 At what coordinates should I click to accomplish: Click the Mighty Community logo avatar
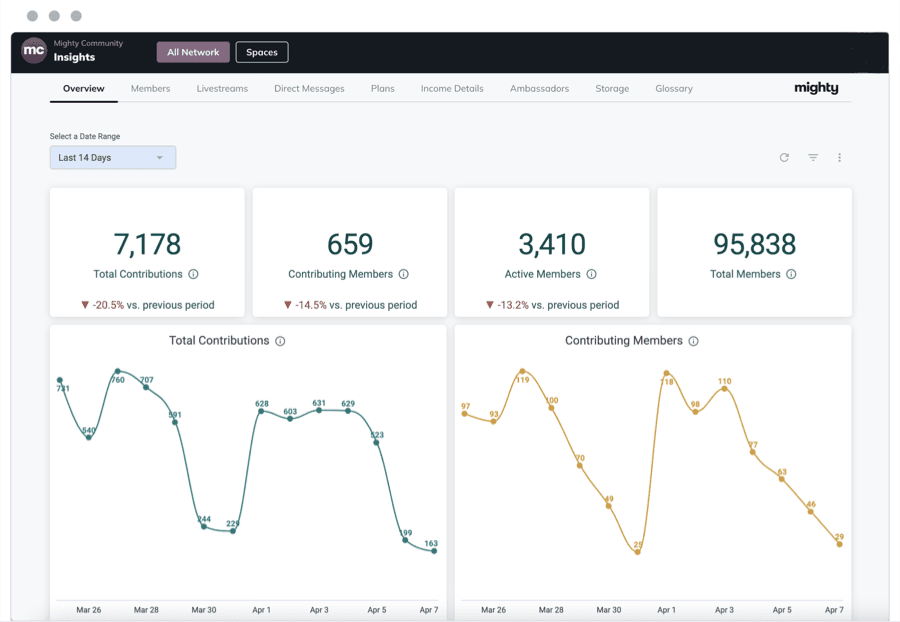[x=34, y=51]
